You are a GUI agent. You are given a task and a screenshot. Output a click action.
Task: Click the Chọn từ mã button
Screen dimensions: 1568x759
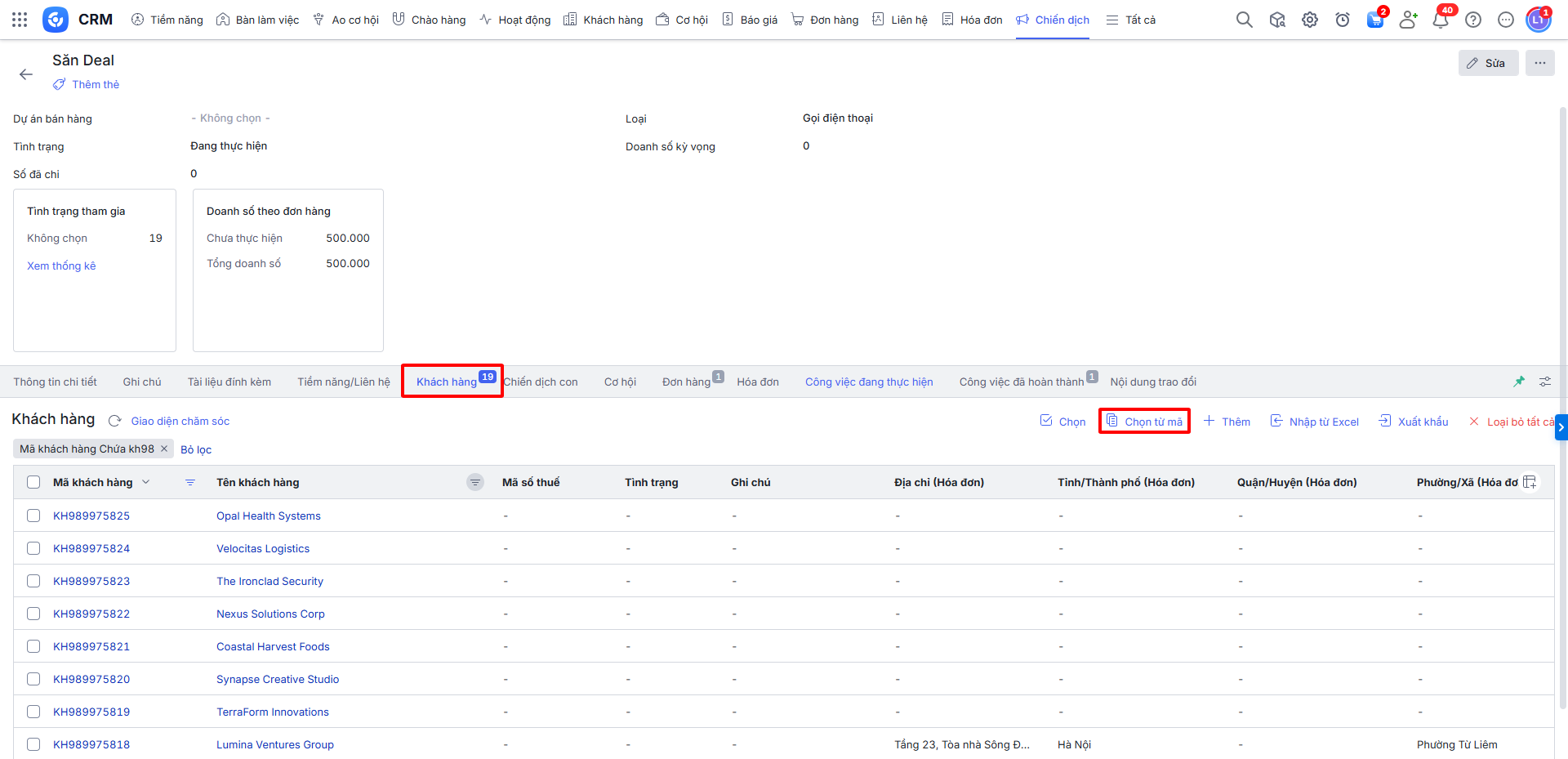(x=1144, y=422)
